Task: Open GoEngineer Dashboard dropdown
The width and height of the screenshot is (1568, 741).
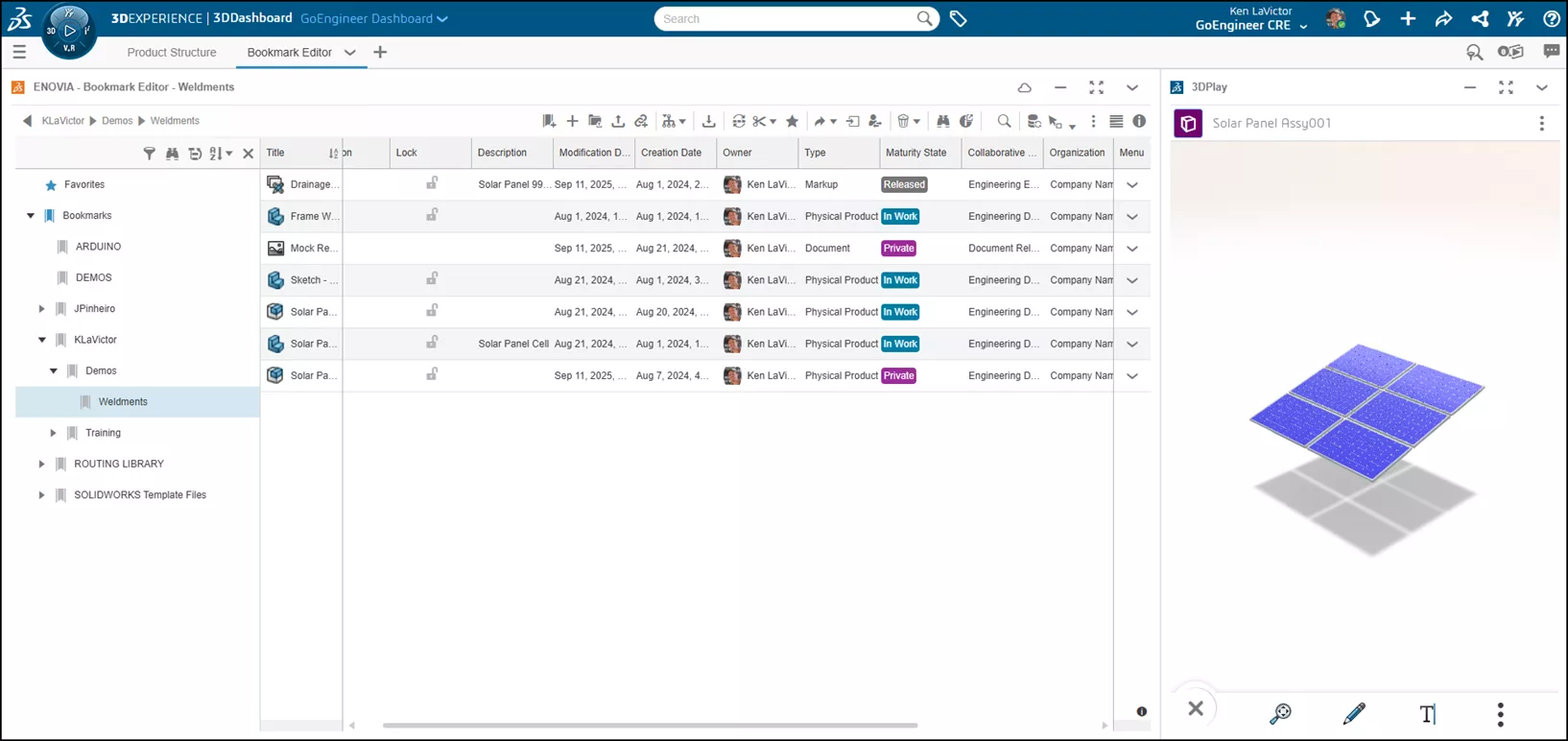Action: coord(374,18)
